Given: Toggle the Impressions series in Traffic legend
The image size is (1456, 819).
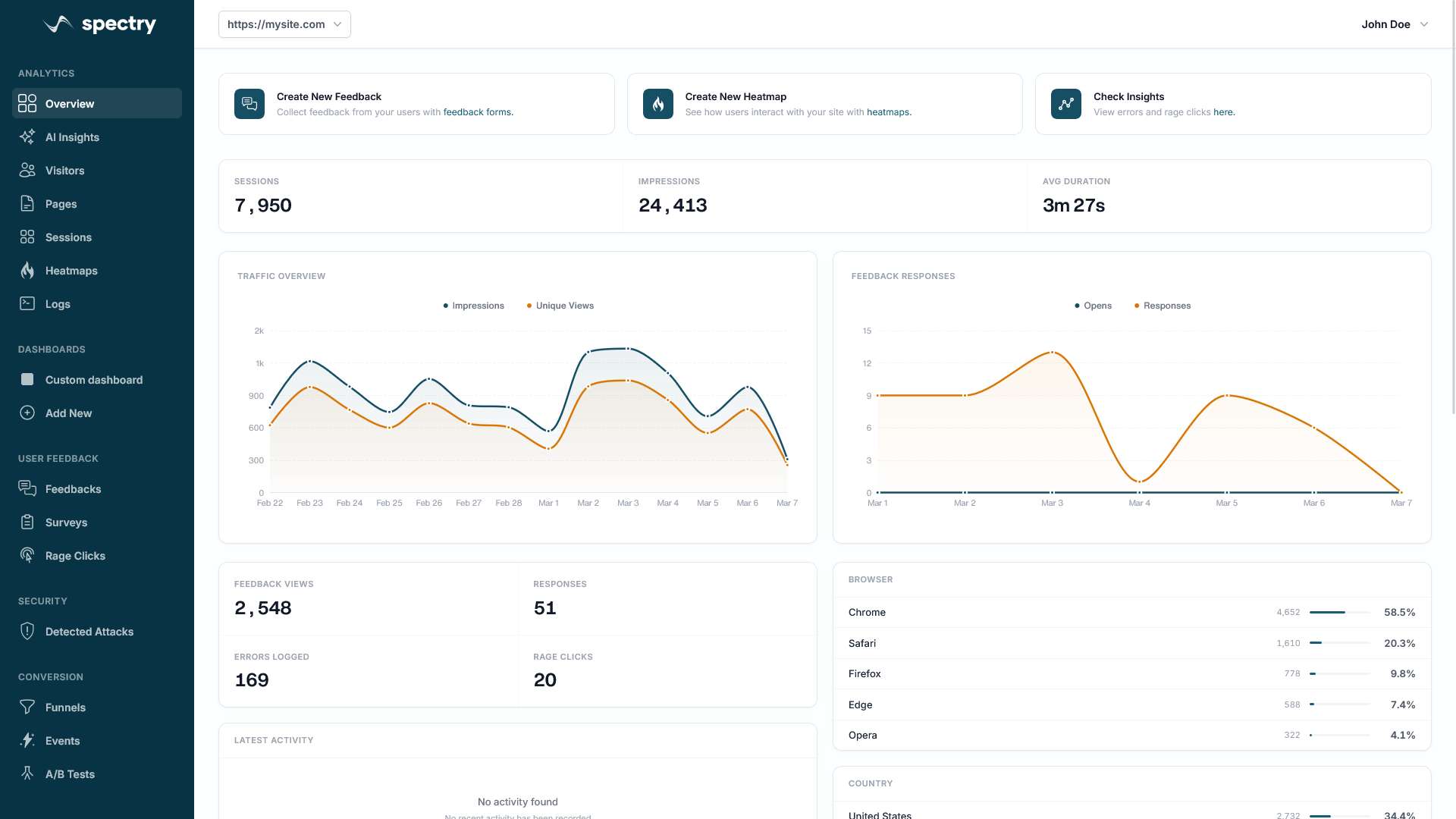Looking at the screenshot, I should click(473, 306).
